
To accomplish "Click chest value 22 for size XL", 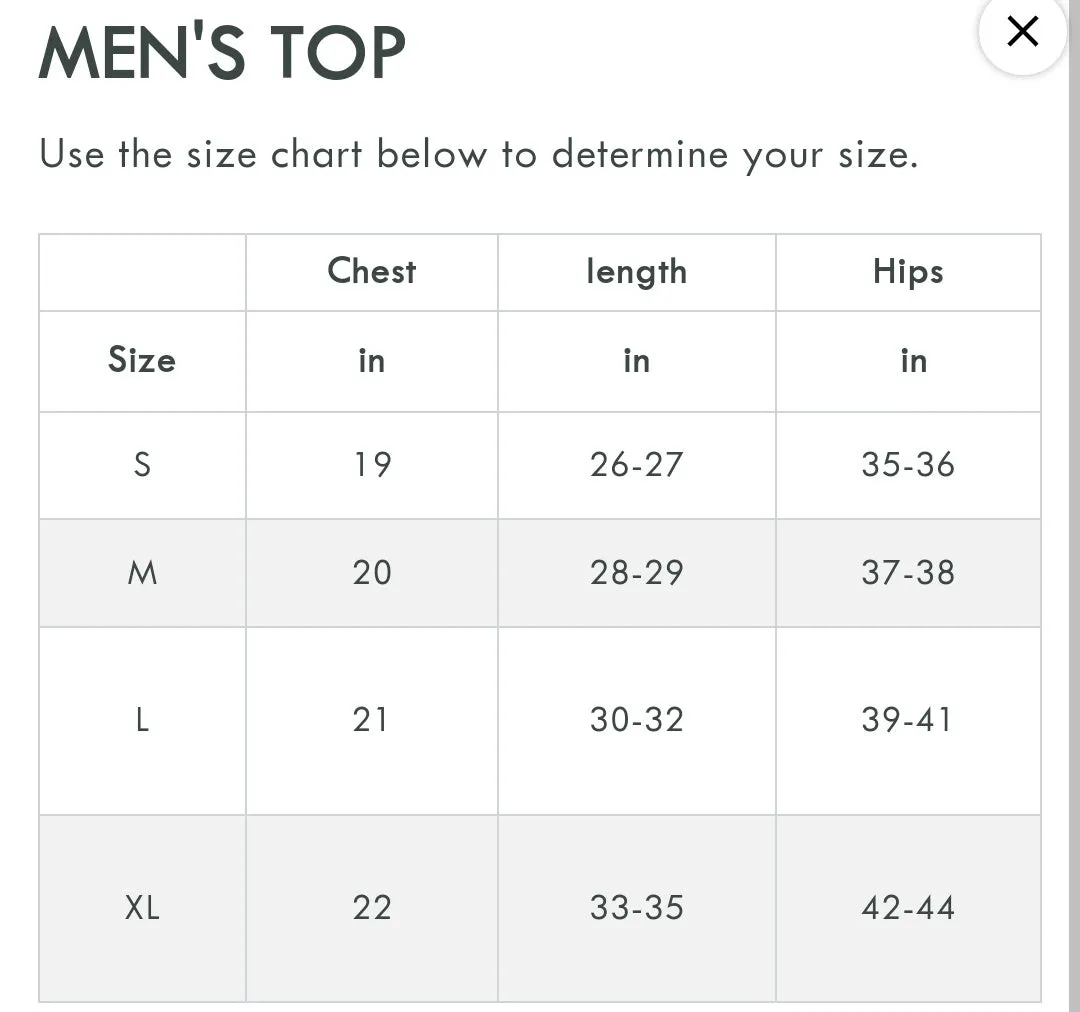I will tap(372, 907).
